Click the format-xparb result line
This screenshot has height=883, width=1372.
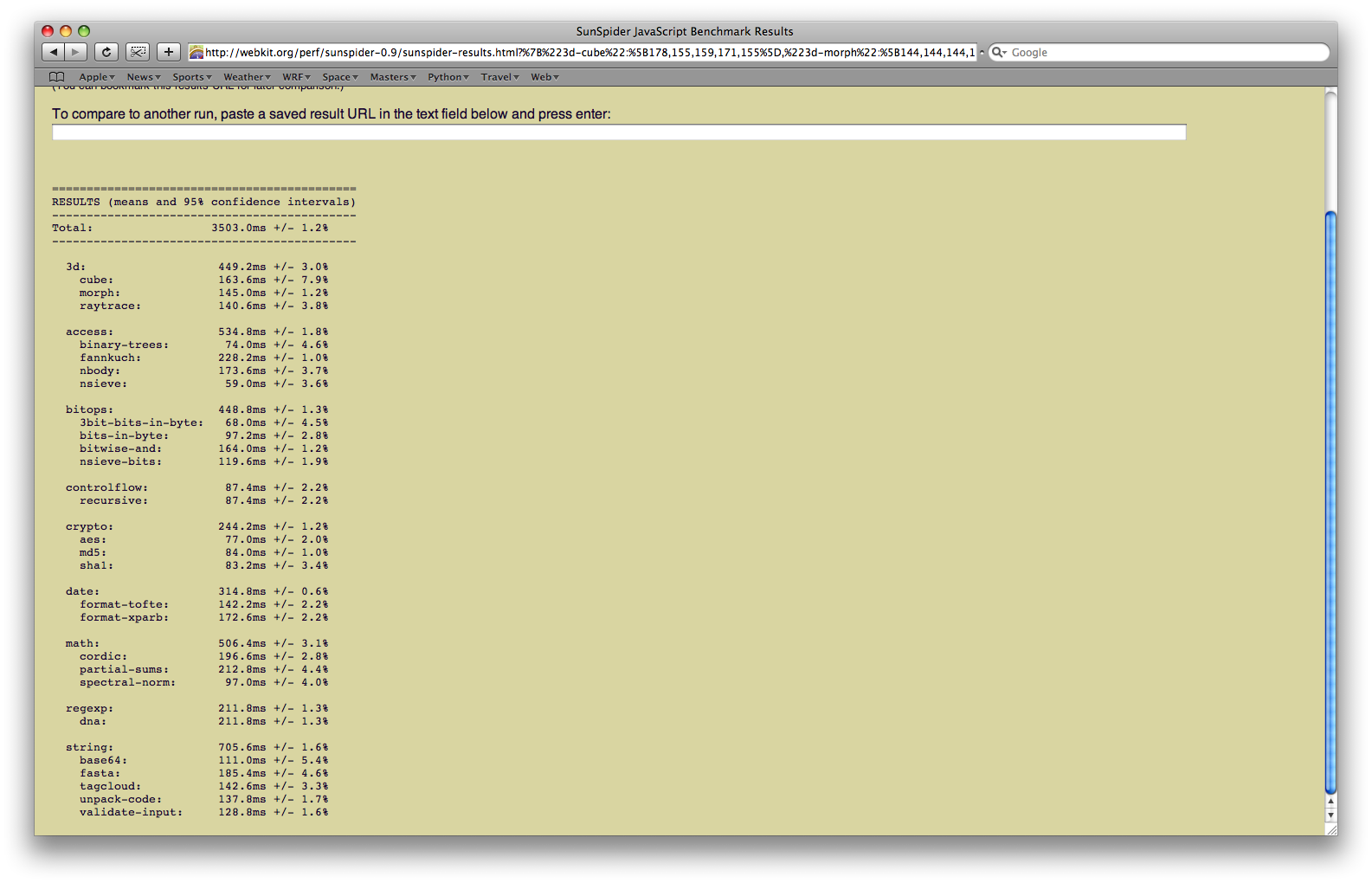tap(204, 618)
